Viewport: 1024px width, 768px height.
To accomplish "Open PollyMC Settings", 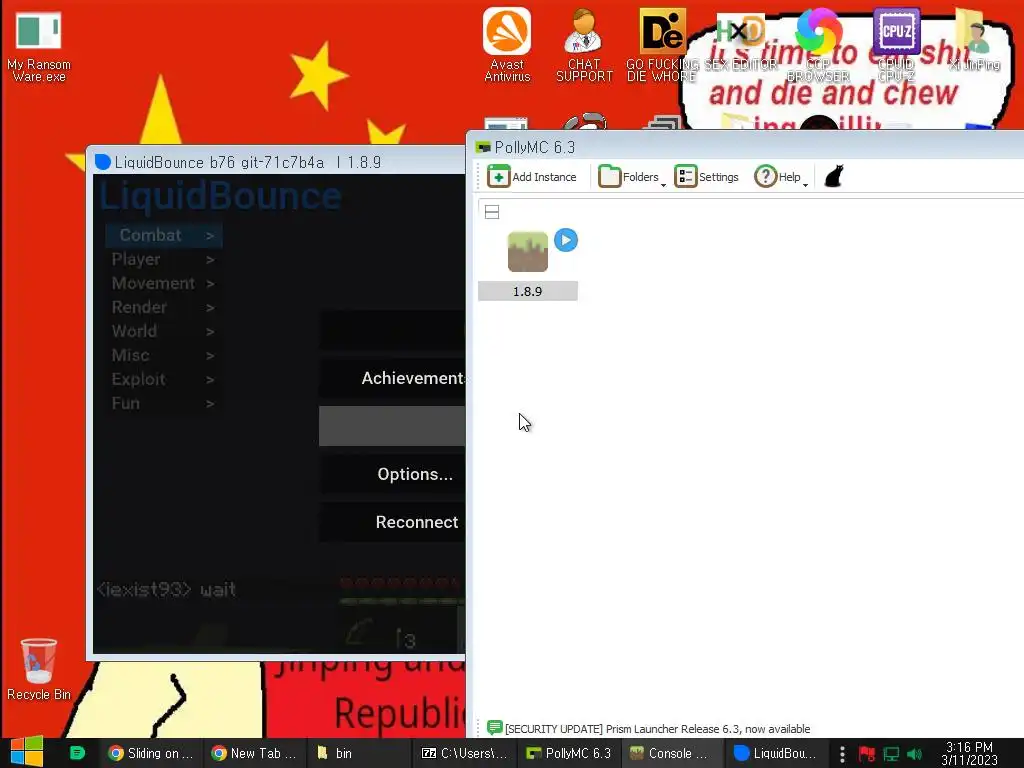I will tap(707, 177).
